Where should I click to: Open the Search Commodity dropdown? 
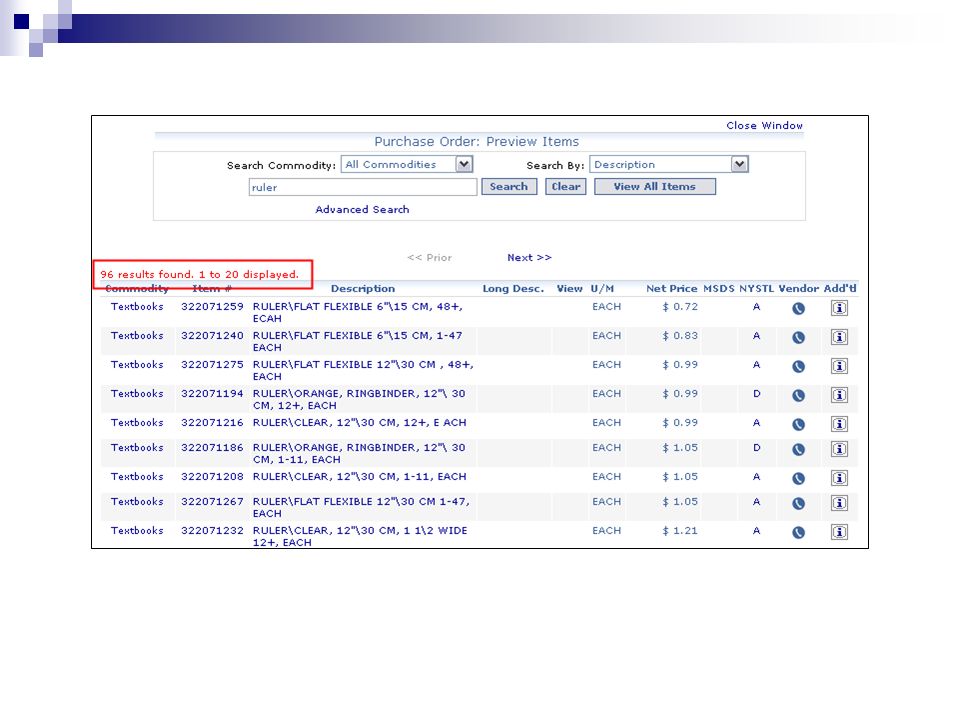click(x=407, y=164)
